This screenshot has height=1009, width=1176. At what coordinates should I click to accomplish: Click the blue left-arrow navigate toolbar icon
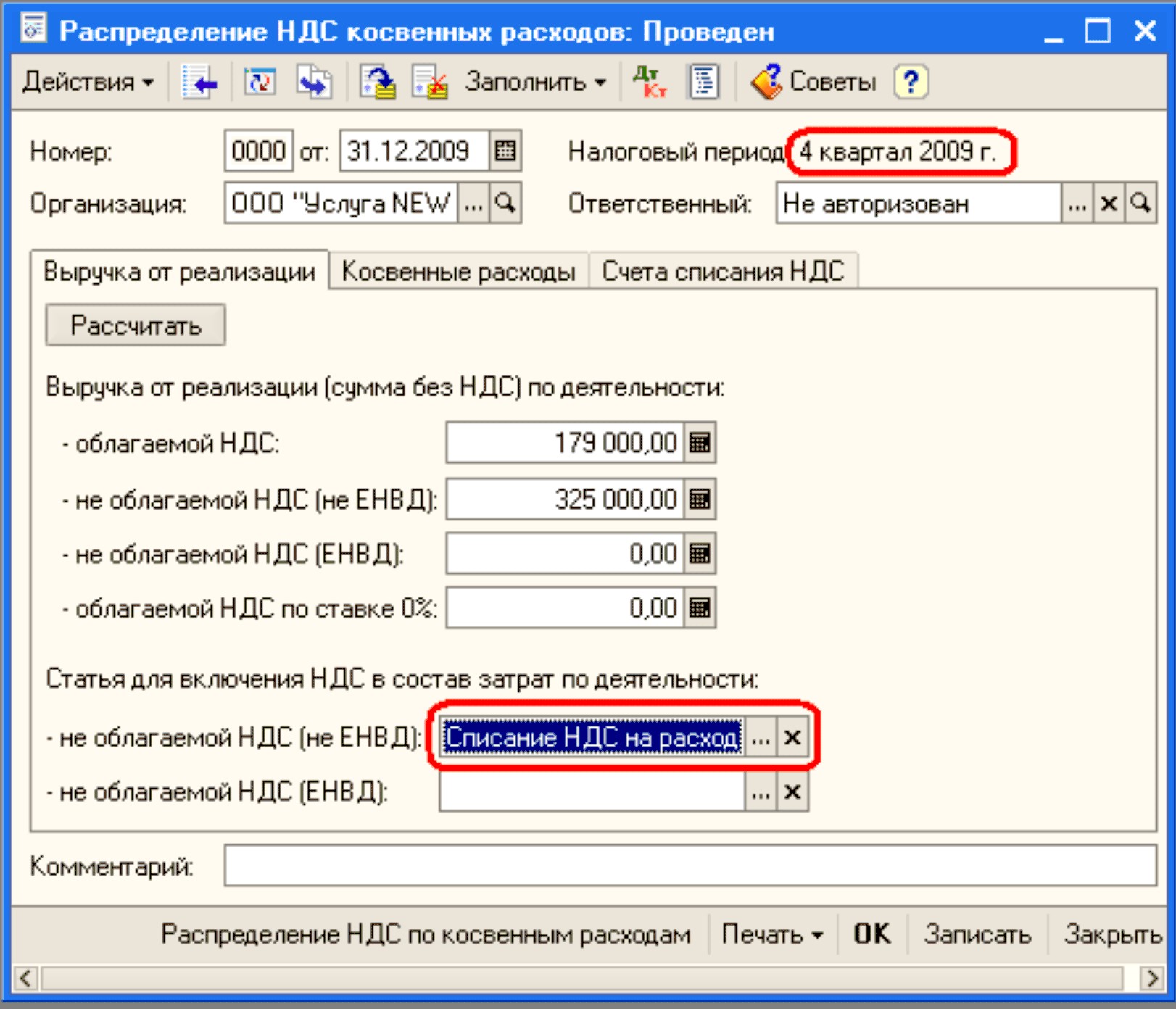[199, 81]
